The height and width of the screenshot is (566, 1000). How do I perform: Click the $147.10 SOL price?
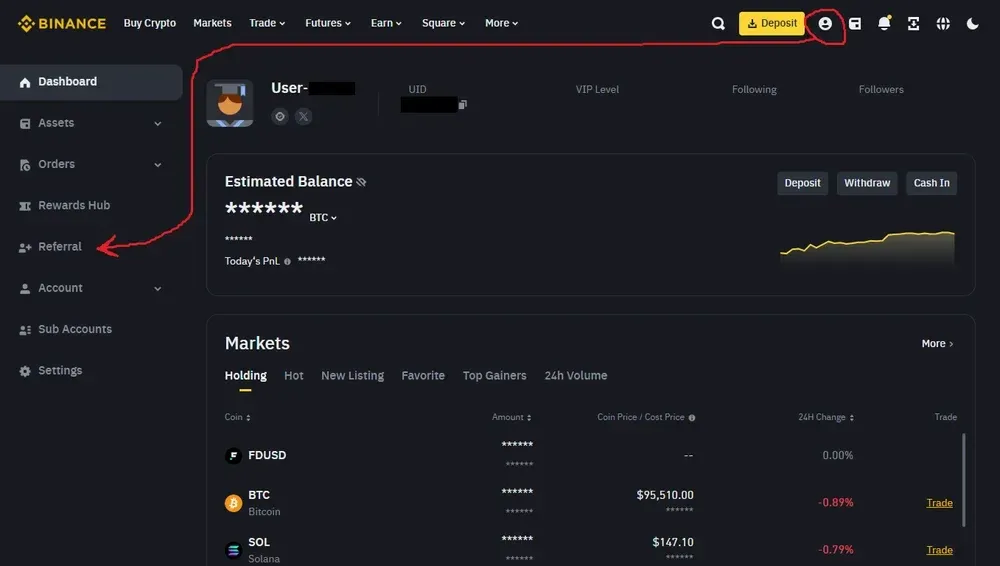pos(673,542)
